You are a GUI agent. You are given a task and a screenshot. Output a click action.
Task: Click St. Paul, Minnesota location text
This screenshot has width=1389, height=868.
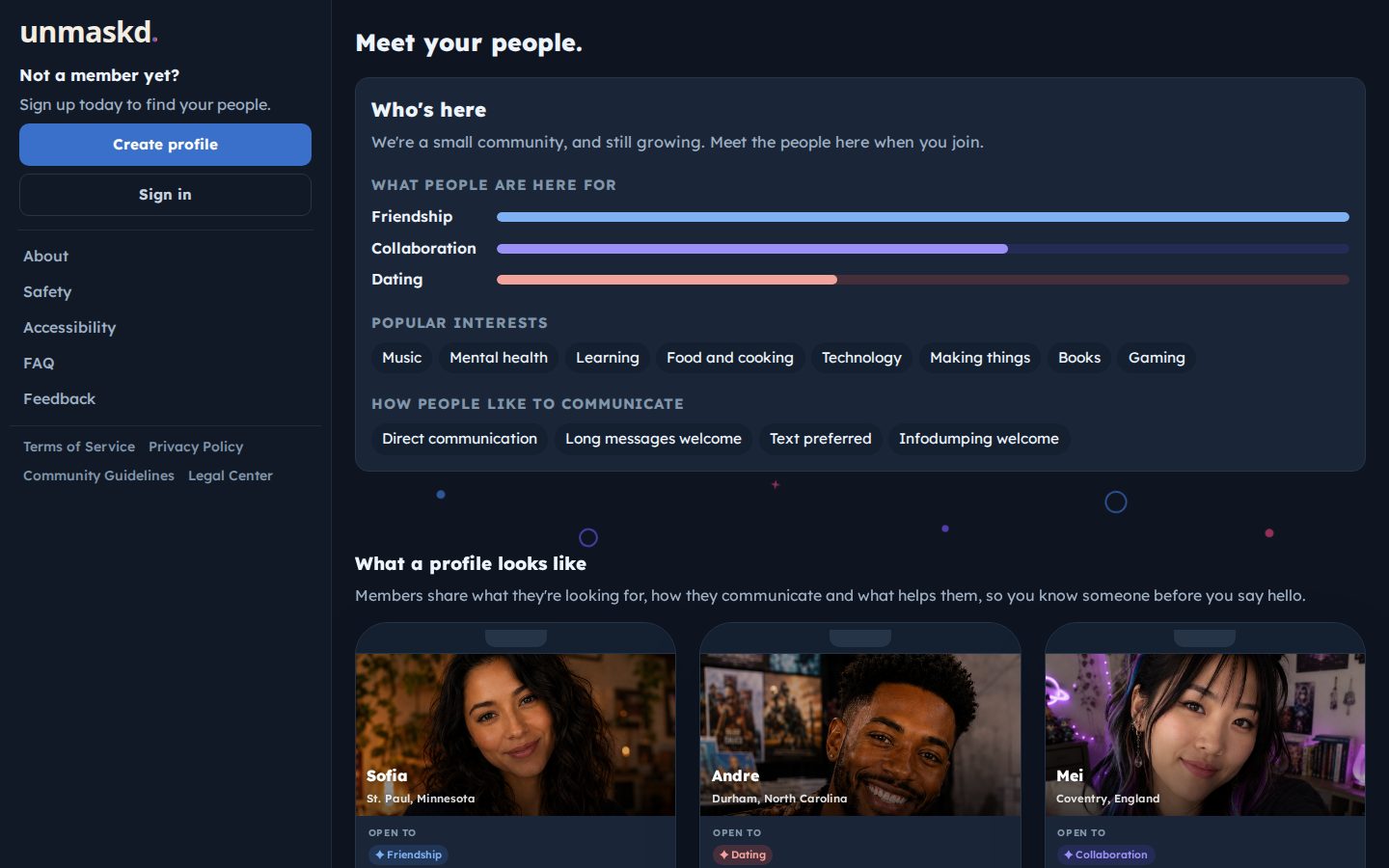421,799
